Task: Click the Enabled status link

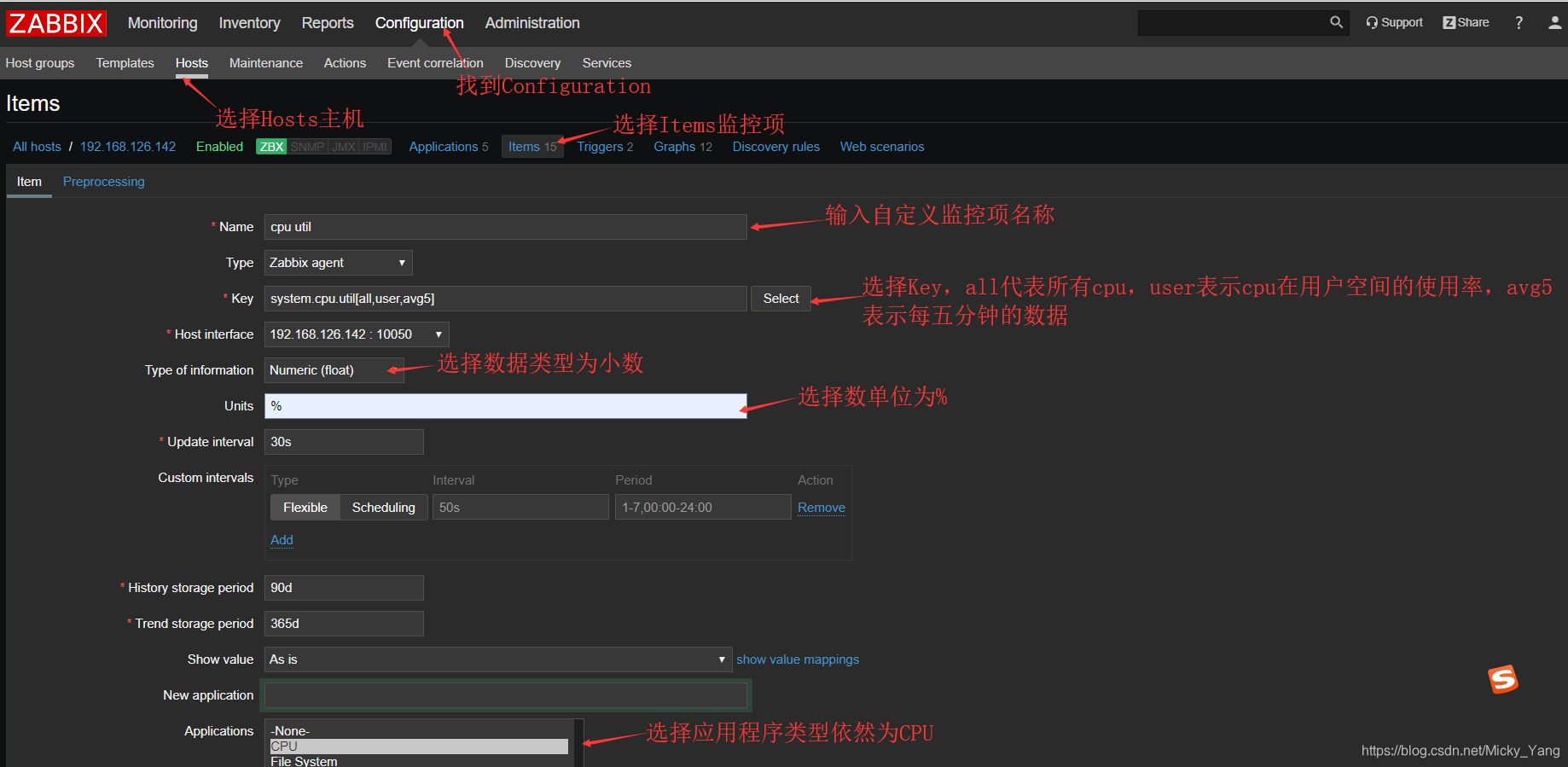Action: [x=219, y=147]
